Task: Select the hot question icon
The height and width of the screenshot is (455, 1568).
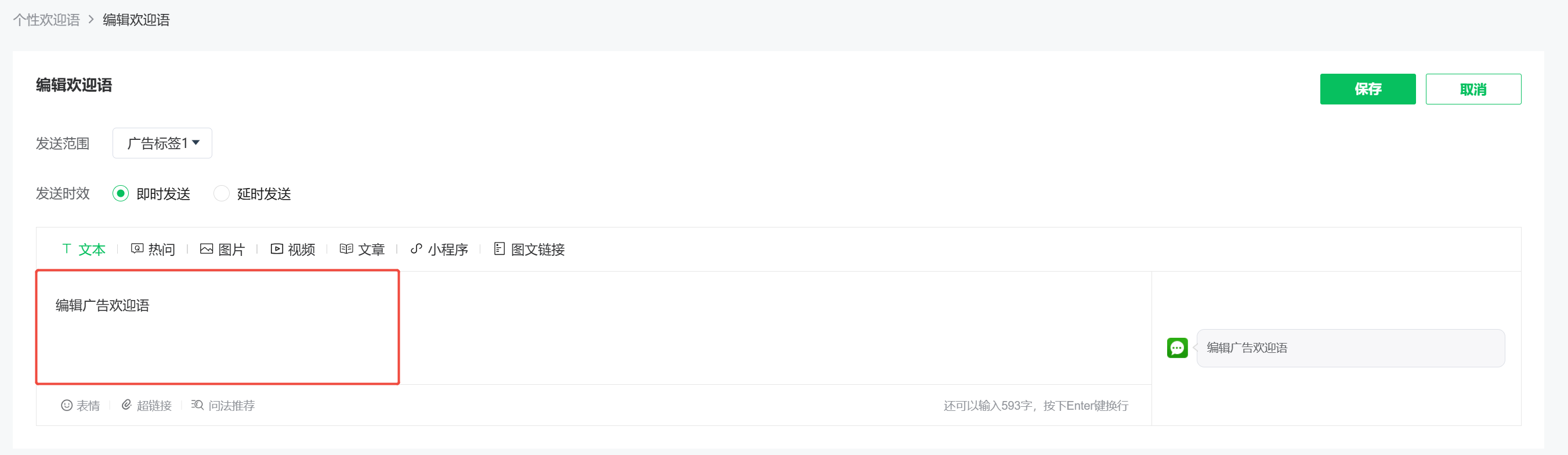Action: 137,249
